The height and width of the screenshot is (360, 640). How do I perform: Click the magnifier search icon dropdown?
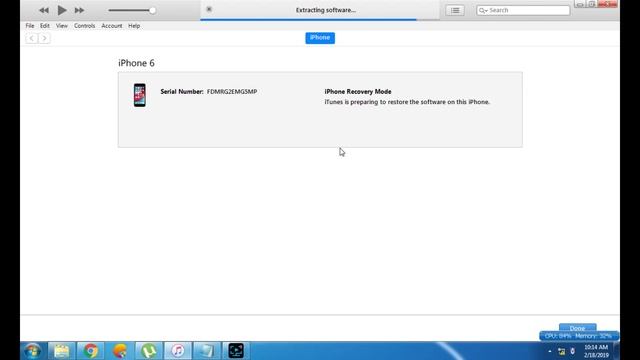pos(483,10)
